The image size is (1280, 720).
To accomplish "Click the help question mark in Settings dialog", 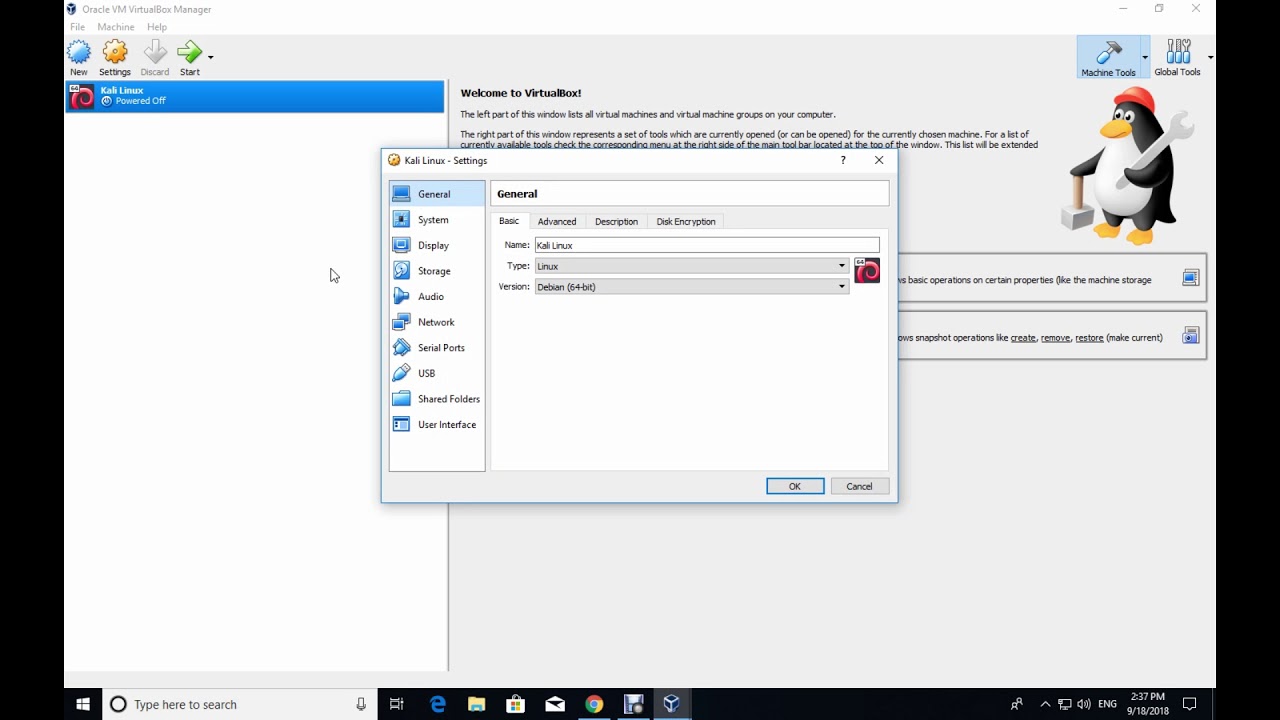I will [x=843, y=160].
